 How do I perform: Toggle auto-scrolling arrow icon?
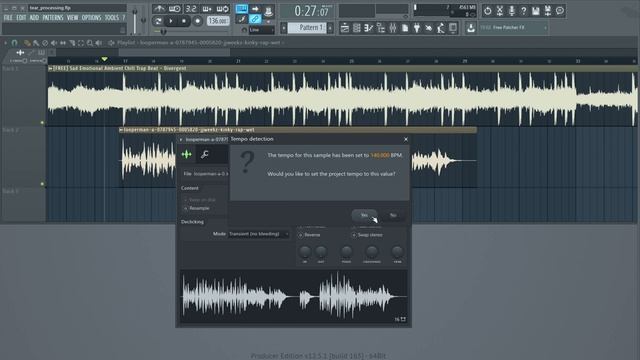point(255,9)
